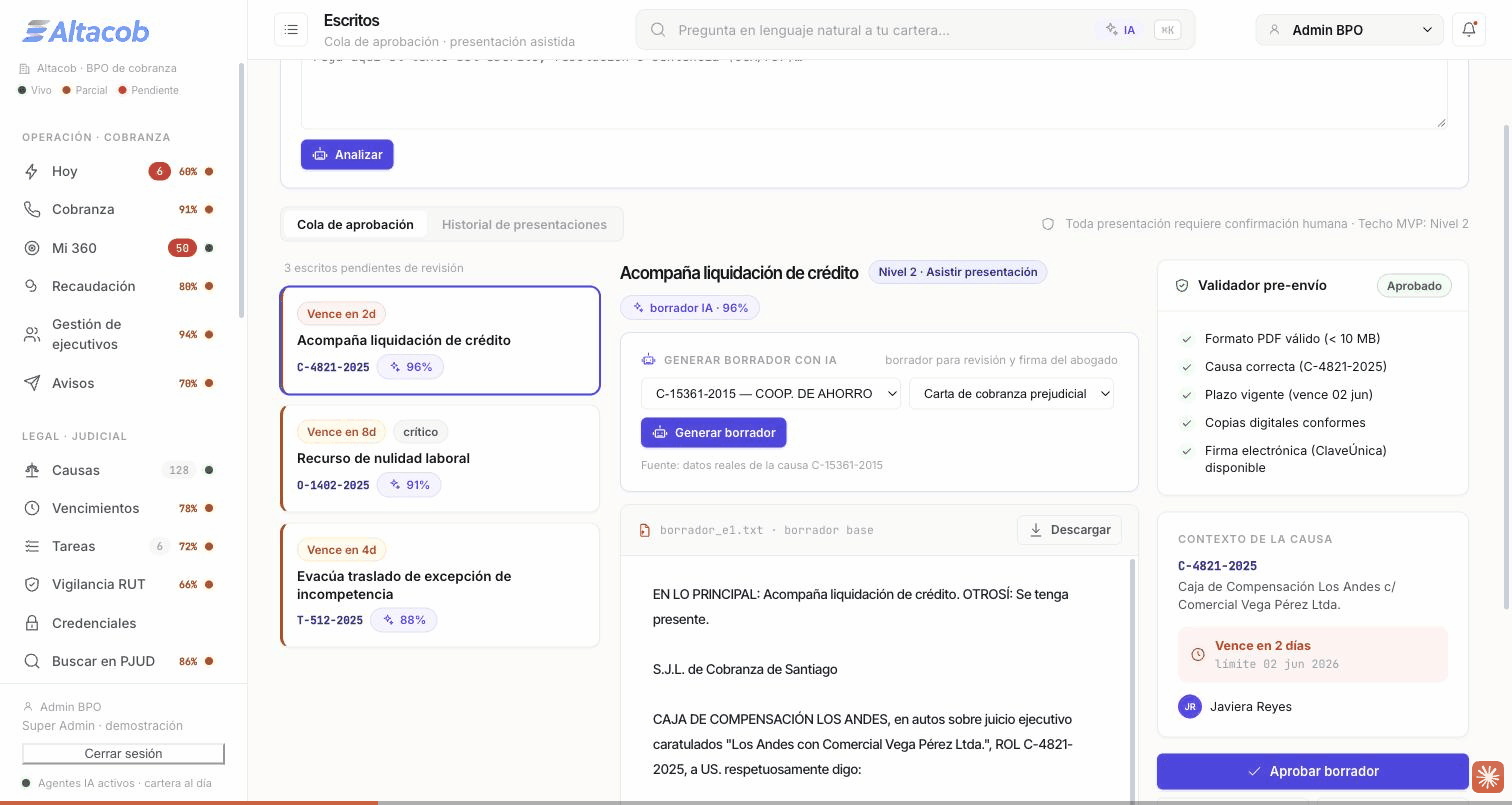
Task: Open the Carta de cobranza prejudicial dropdown
Action: tap(1012, 393)
